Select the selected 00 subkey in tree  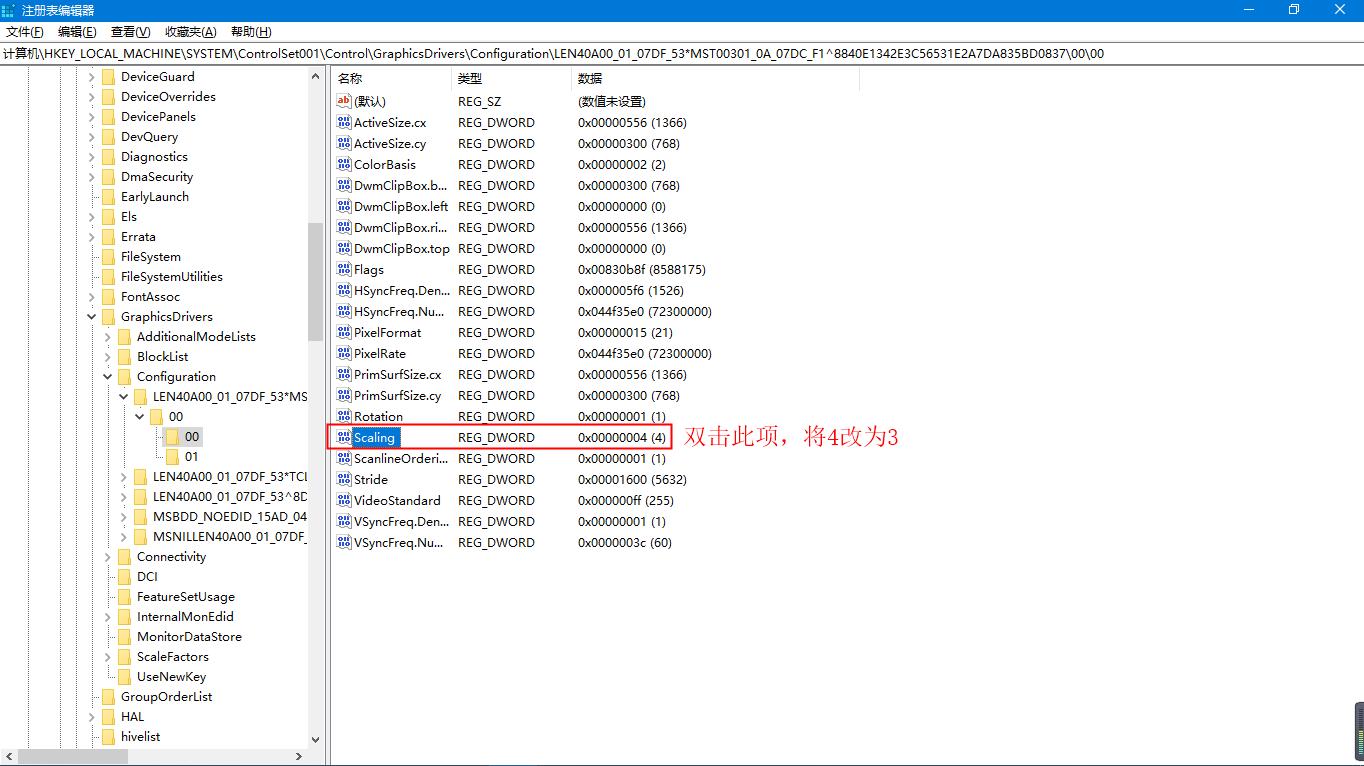click(192, 437)
